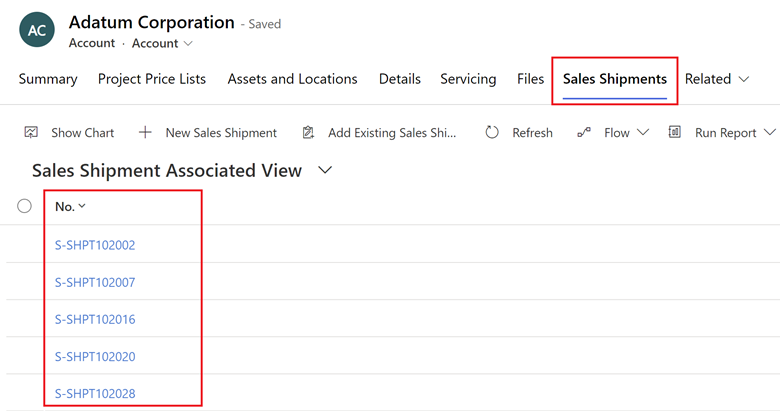Switch to the Summary tab

click(48, 79)
